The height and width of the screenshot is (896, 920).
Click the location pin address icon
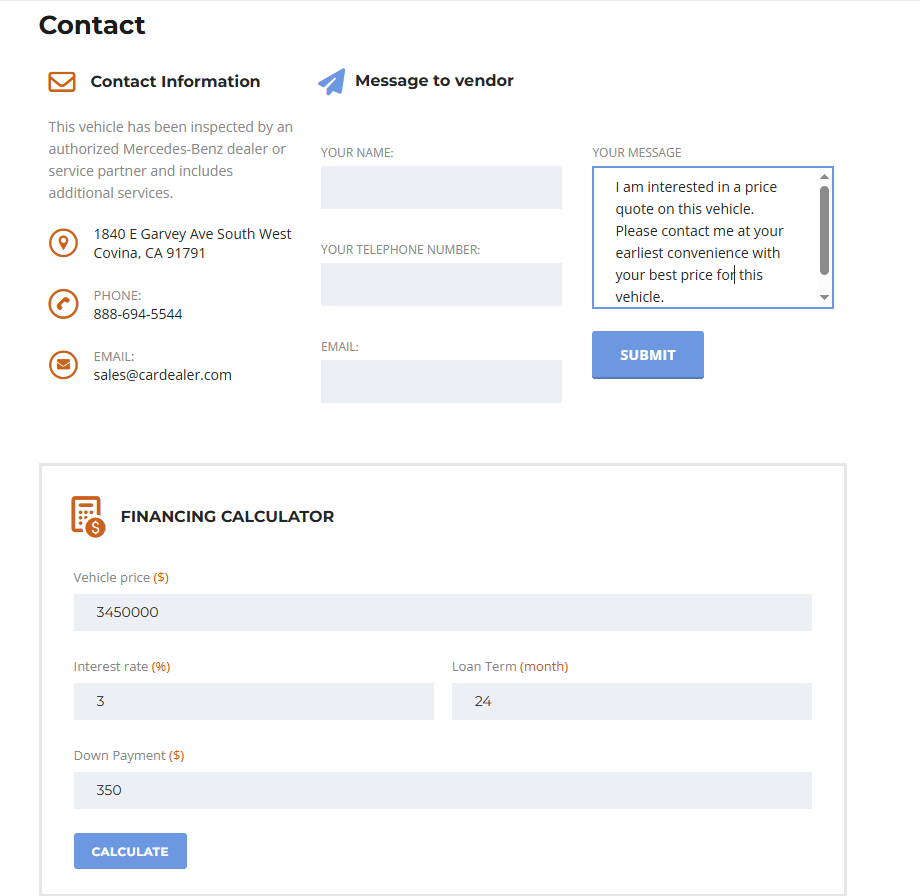(x=63, y=243)
